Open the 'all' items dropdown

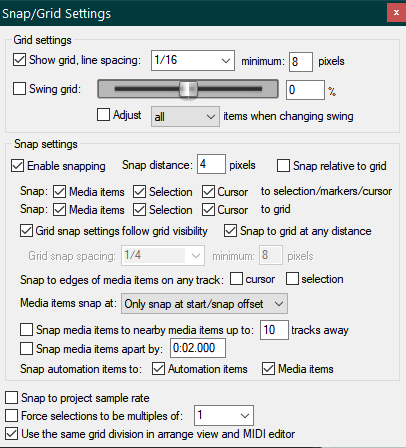coord(185,117)
